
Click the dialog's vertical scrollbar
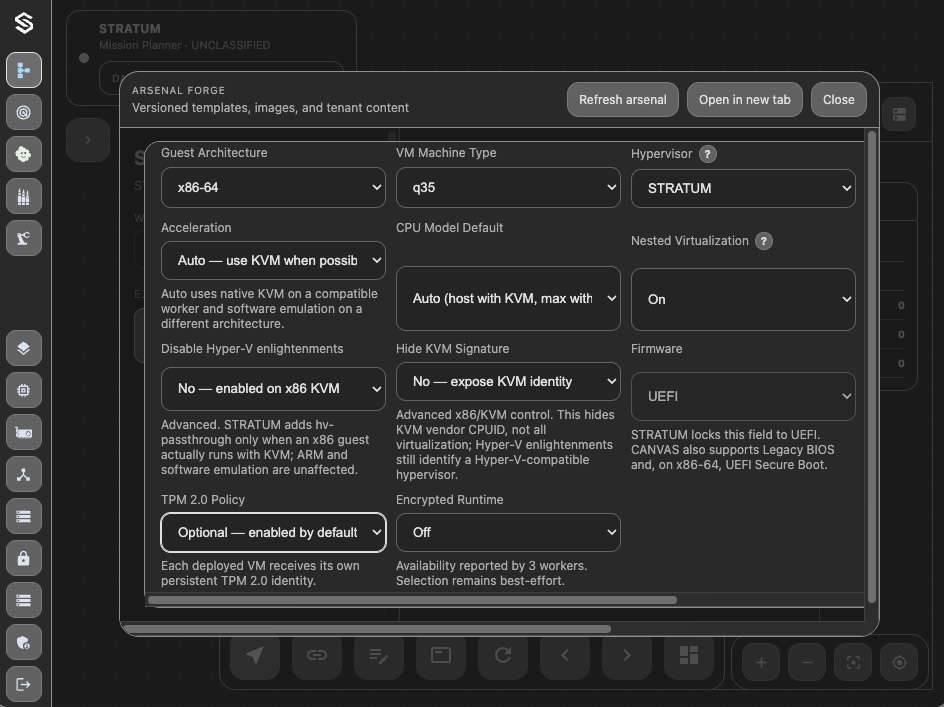click(871, 367)
